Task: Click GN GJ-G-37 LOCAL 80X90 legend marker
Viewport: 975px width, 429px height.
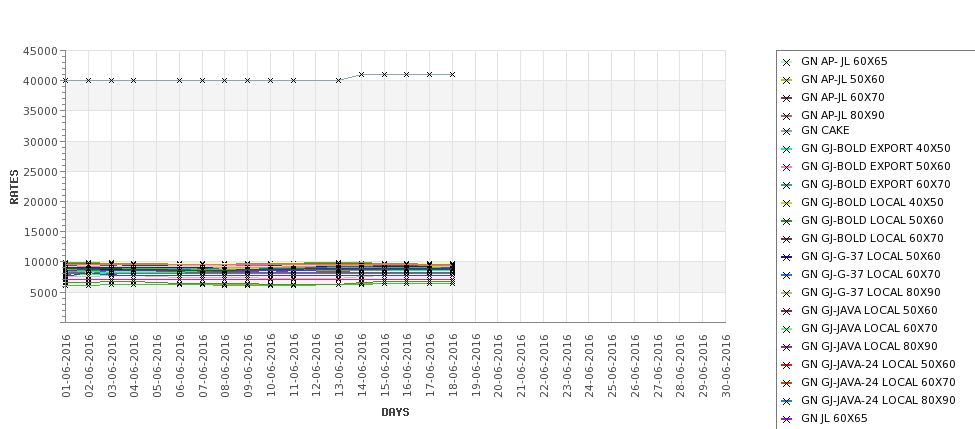Action: [x=787, y=293]
